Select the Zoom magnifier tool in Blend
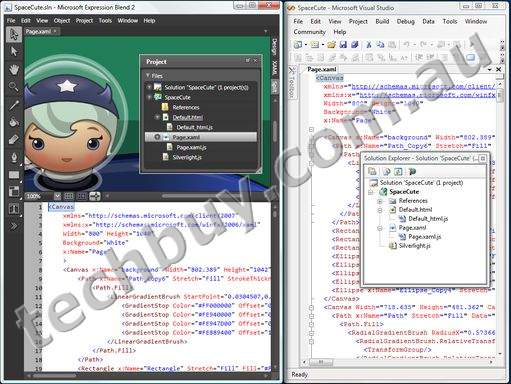 click(x=14, y=87)
